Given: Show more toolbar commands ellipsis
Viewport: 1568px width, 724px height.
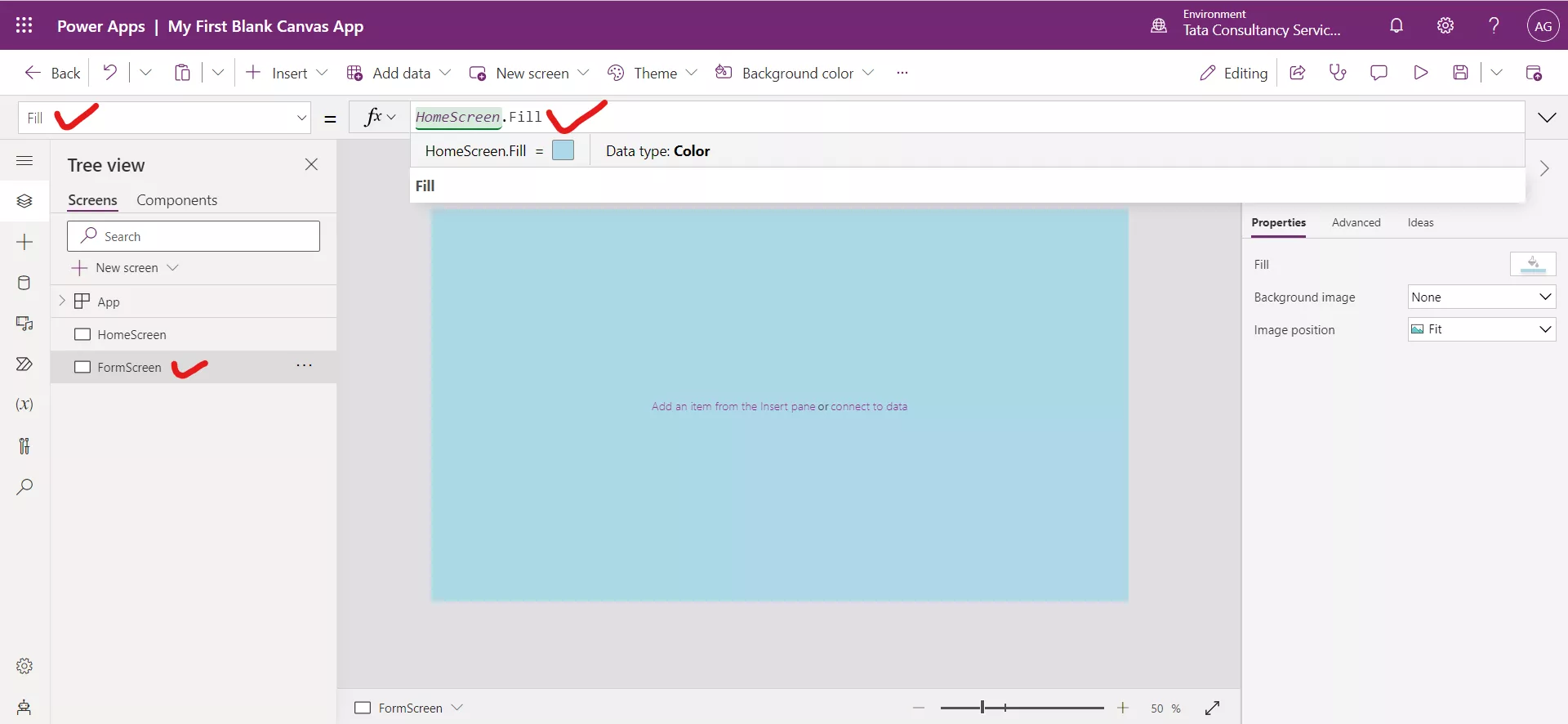Looking at the screenshot, I should coord(902,73).
